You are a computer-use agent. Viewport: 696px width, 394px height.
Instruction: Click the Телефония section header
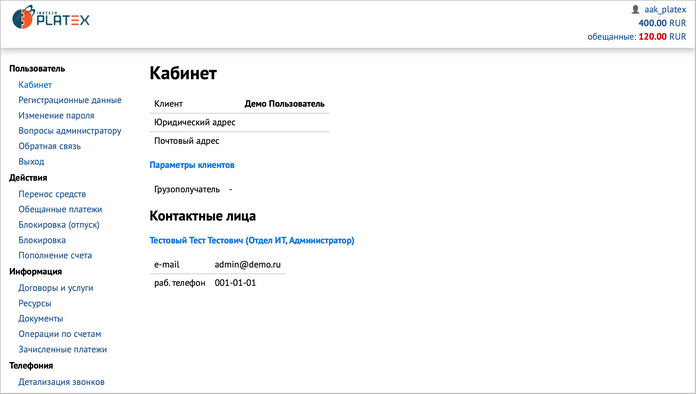[31, 366]
